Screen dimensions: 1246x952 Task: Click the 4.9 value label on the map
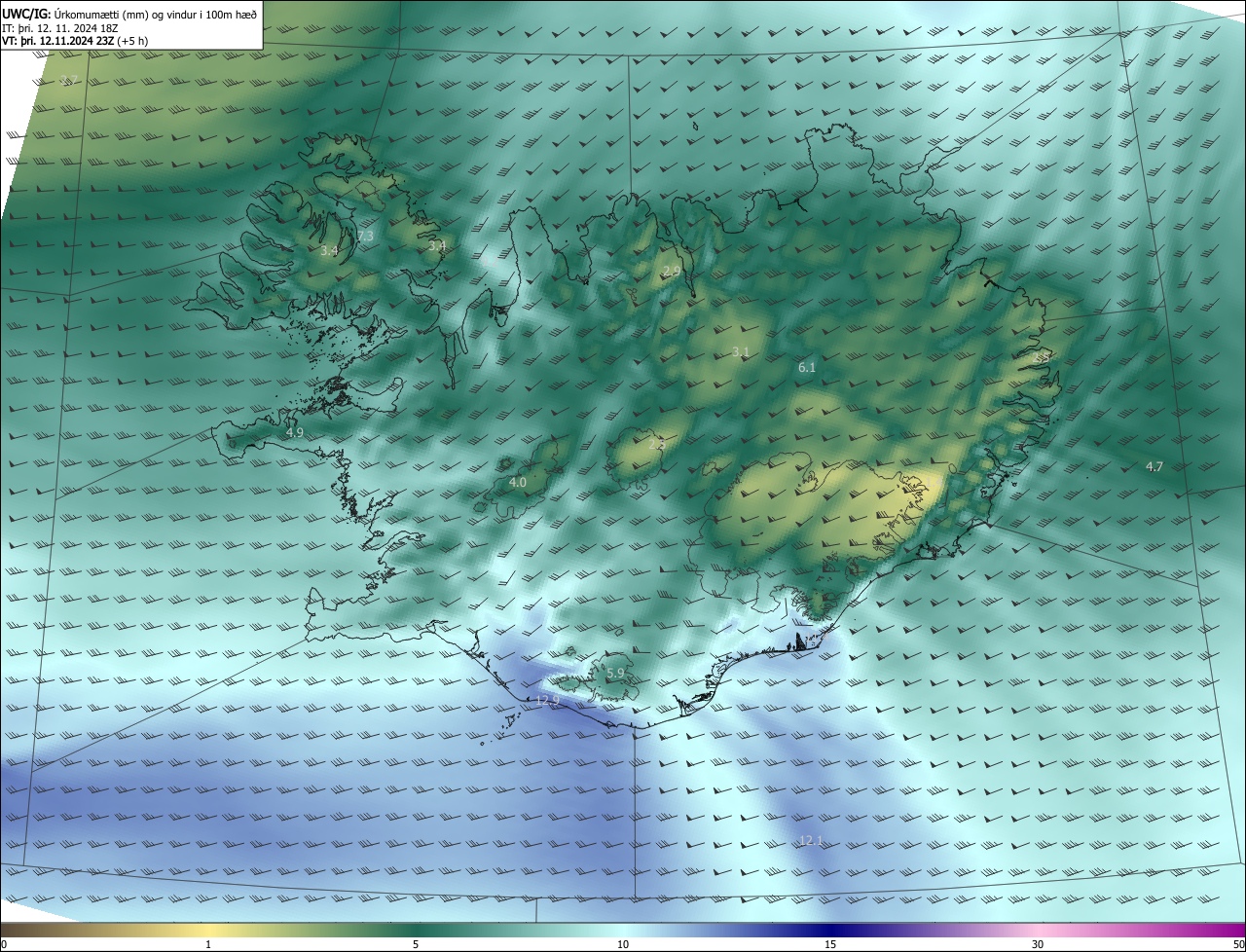pyautogui.click(x=295, y=432)
